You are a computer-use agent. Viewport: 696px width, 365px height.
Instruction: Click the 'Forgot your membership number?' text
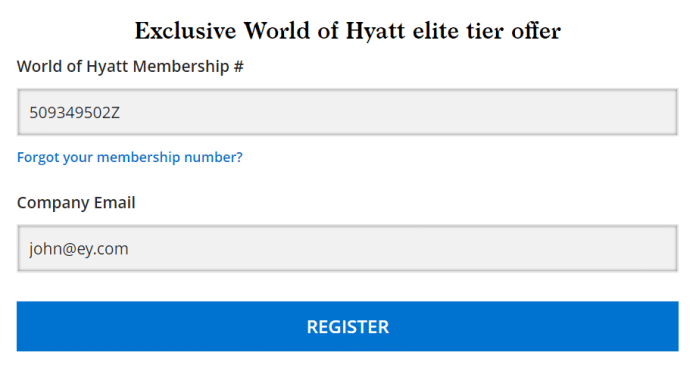point(130,157)
